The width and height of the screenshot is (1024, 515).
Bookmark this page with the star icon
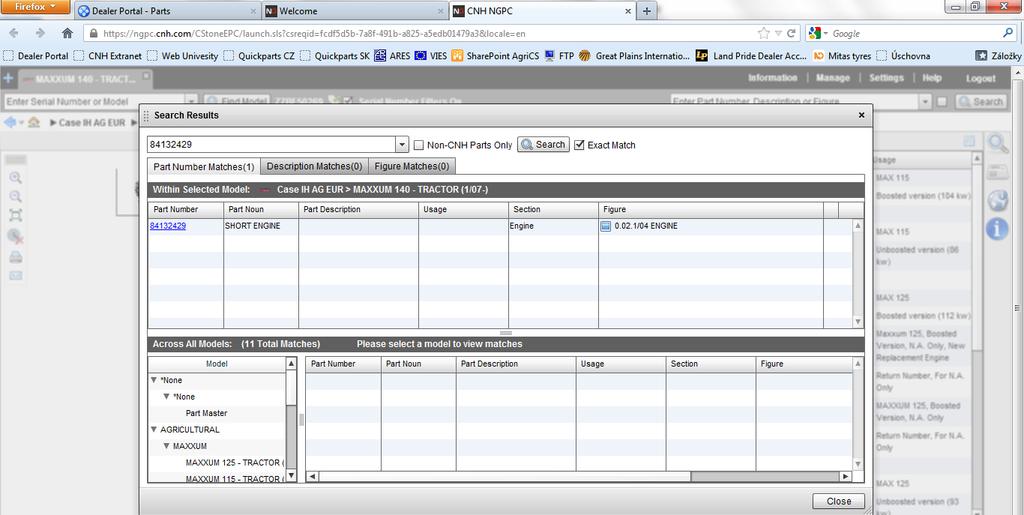pos(763,33)
